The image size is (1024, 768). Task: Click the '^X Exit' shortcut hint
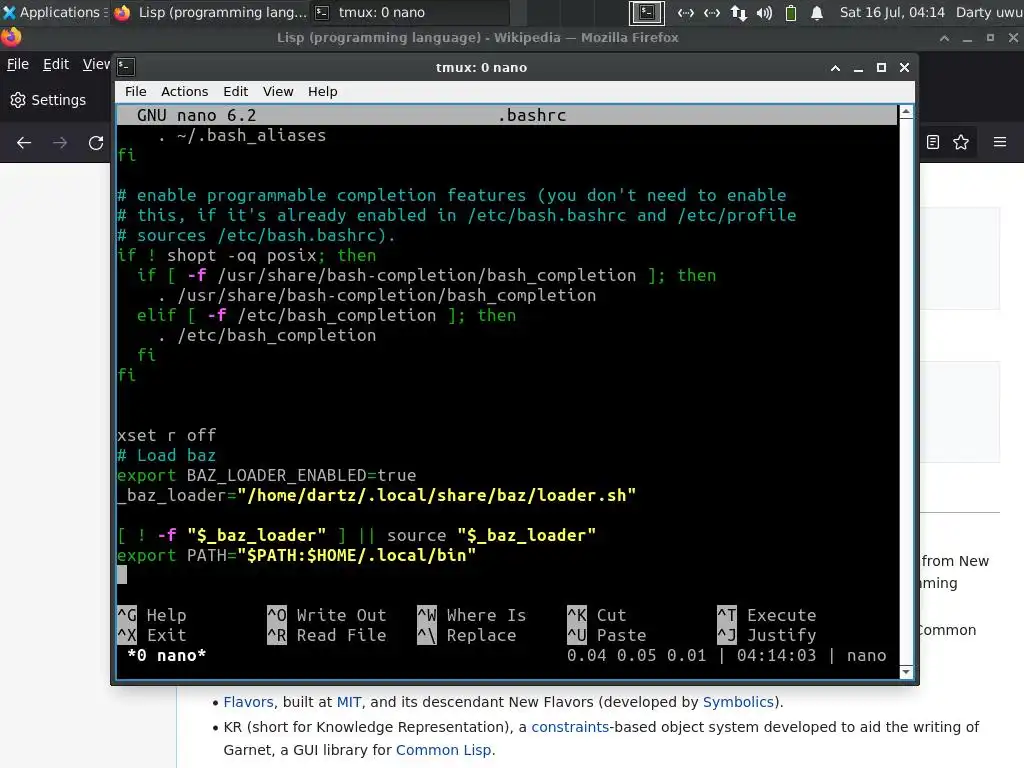152,635
